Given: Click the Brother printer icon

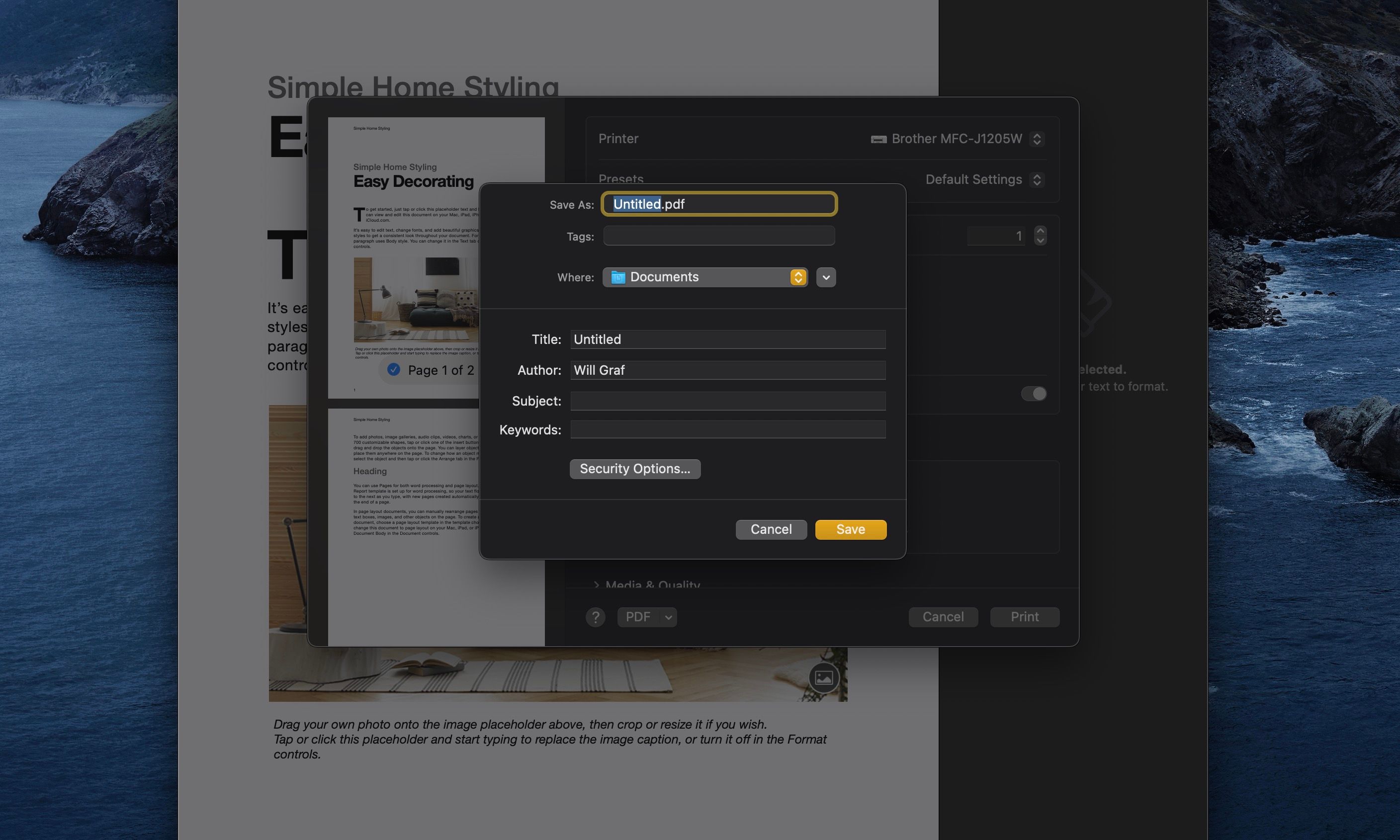Looking at the screenshot, I should (x=878, y=139).
